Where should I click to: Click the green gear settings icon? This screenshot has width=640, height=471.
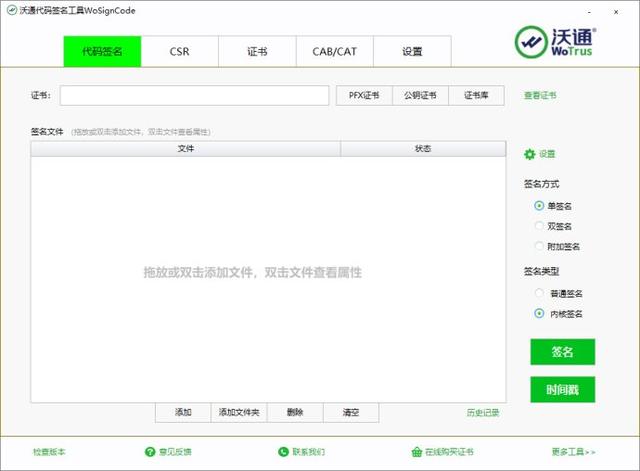pyautogui.click(x=529, y=154)
